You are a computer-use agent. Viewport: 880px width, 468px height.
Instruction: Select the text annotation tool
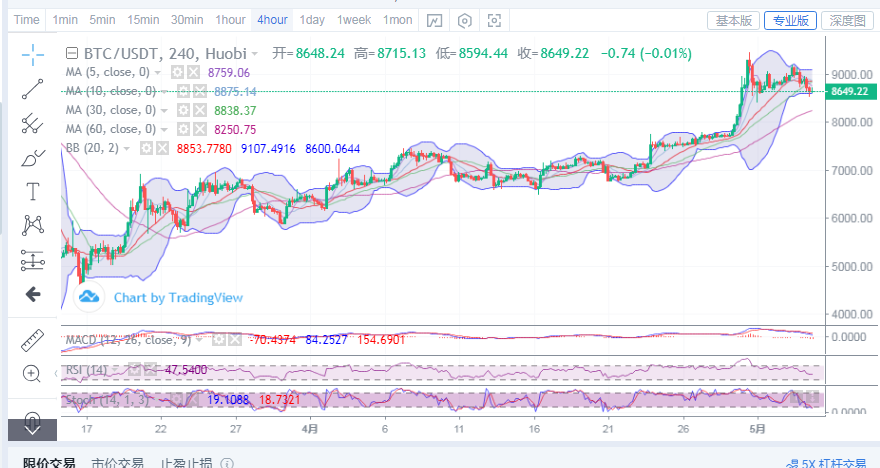pos(33,191)
